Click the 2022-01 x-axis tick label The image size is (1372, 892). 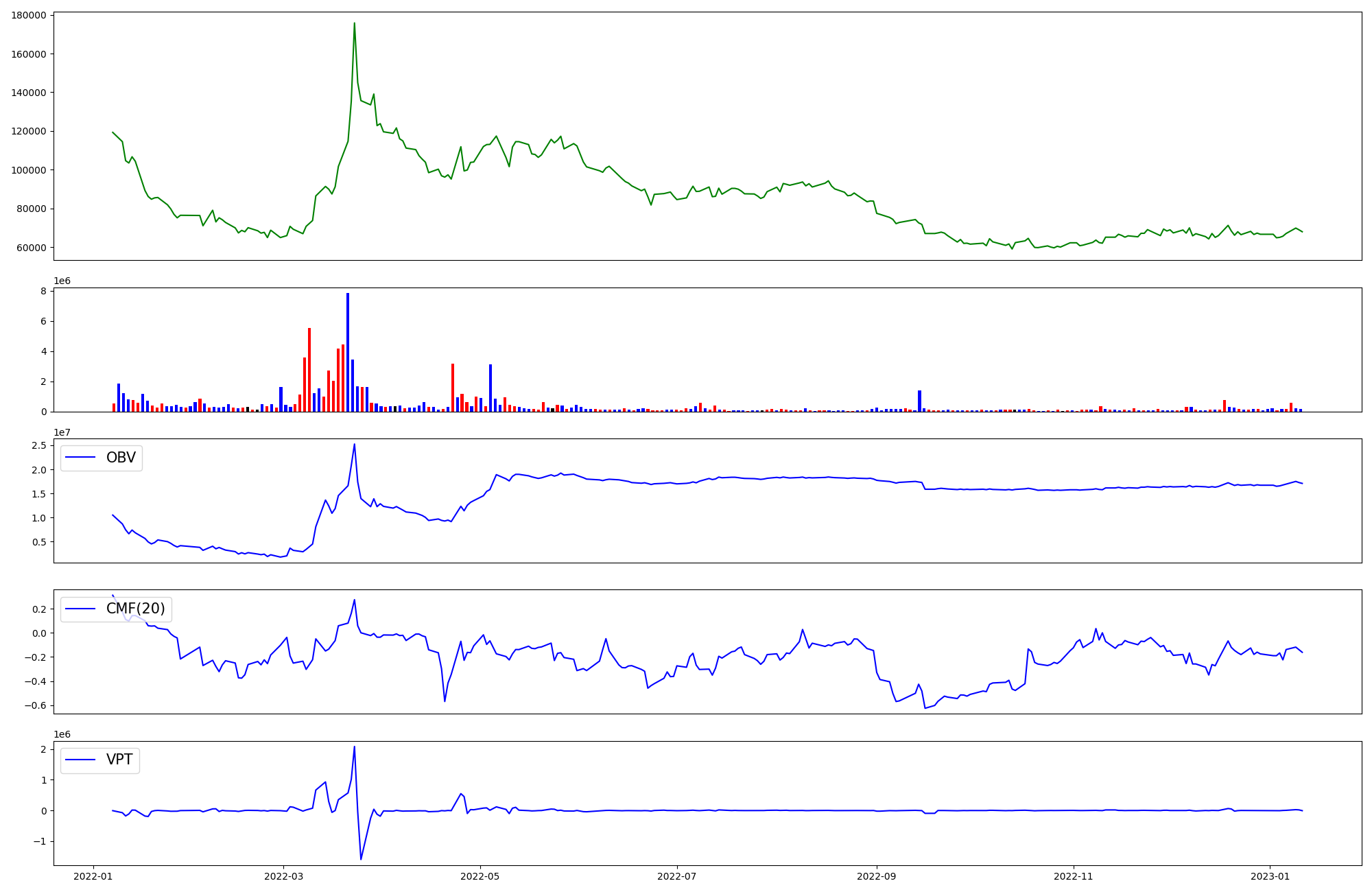tap(93, 876)
